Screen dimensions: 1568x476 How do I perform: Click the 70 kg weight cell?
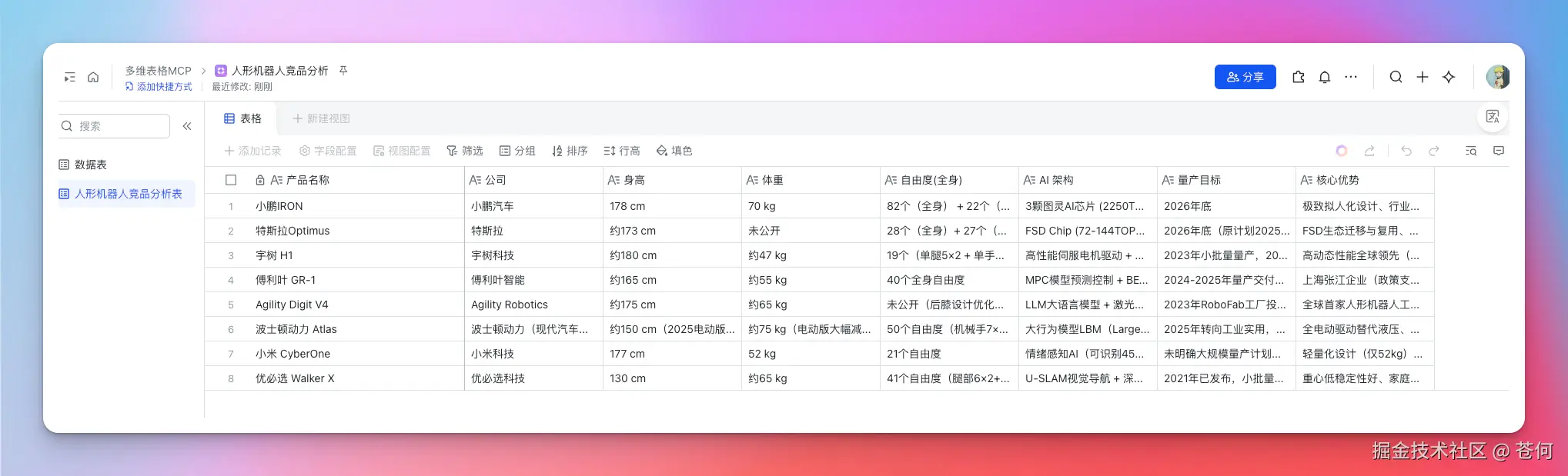(x=811, y=206)
